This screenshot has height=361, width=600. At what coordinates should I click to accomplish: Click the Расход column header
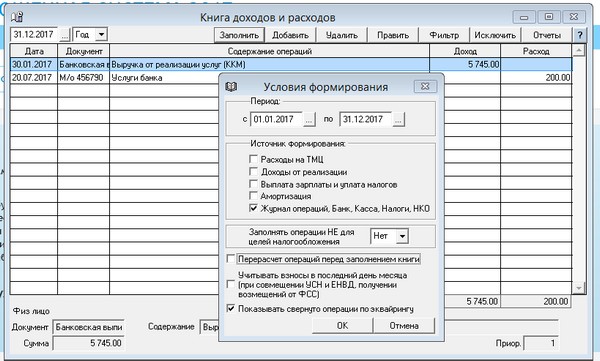536,51
